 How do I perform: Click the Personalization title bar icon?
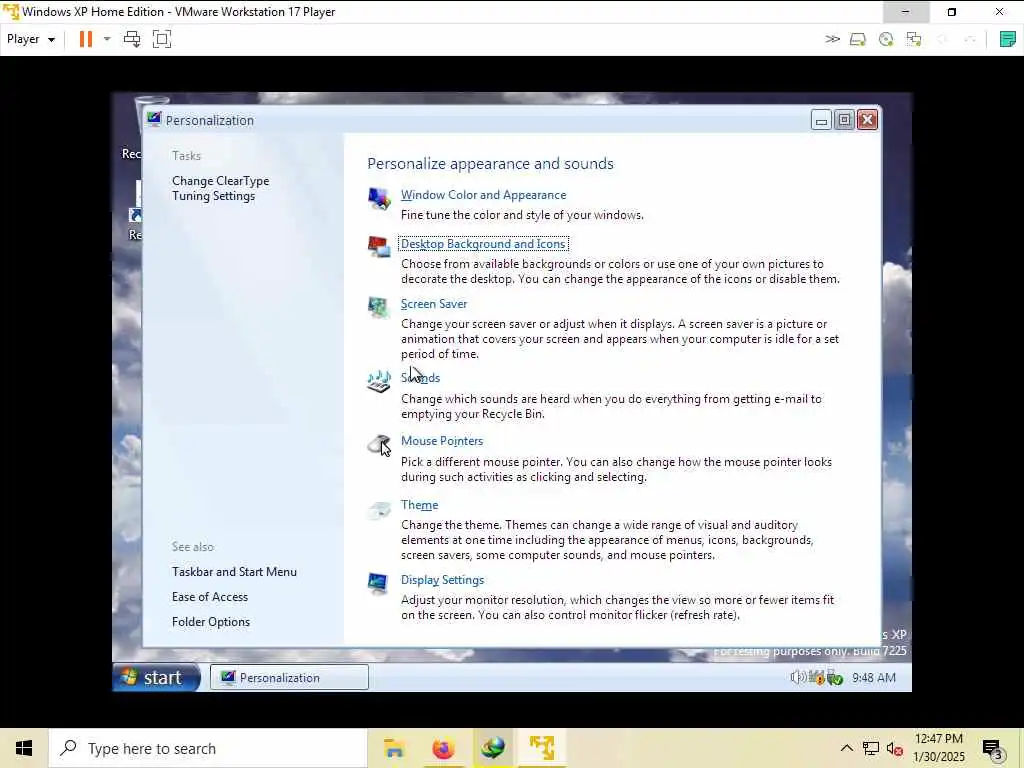(154, 120)
